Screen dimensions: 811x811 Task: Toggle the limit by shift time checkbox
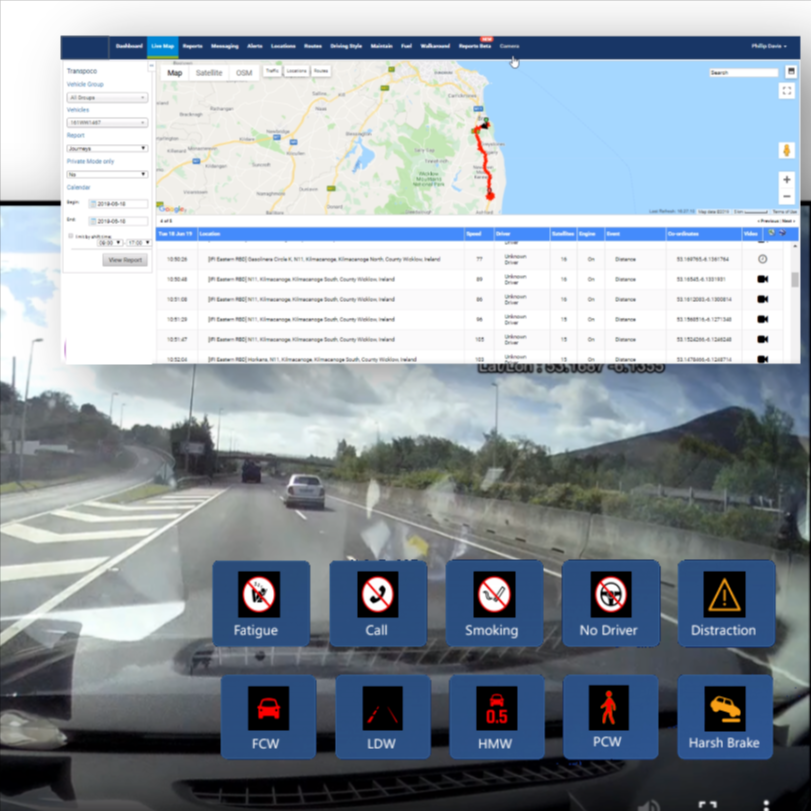[70, 236]
